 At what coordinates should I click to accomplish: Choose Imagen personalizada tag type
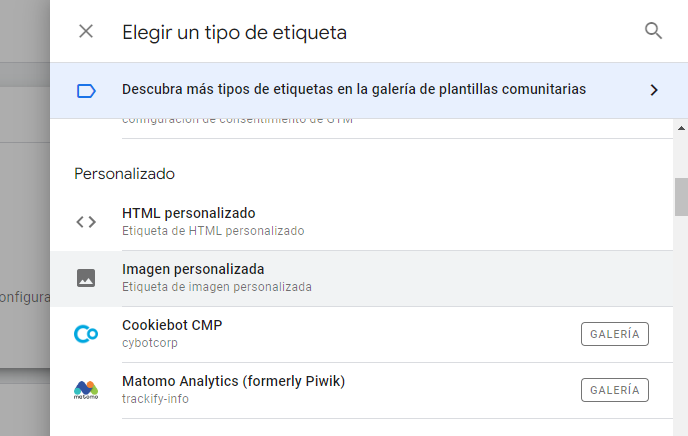(362, 279)
